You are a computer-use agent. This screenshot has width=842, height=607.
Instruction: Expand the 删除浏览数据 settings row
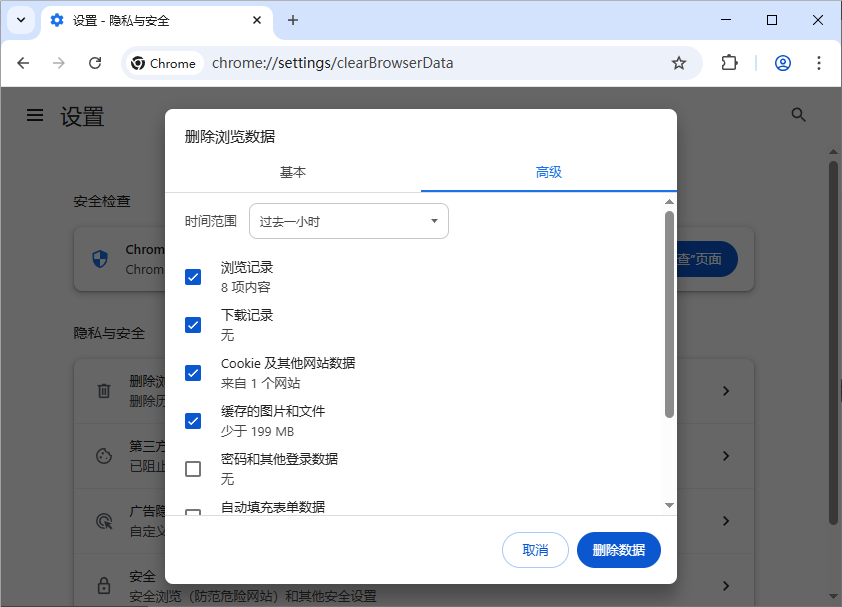726,391
